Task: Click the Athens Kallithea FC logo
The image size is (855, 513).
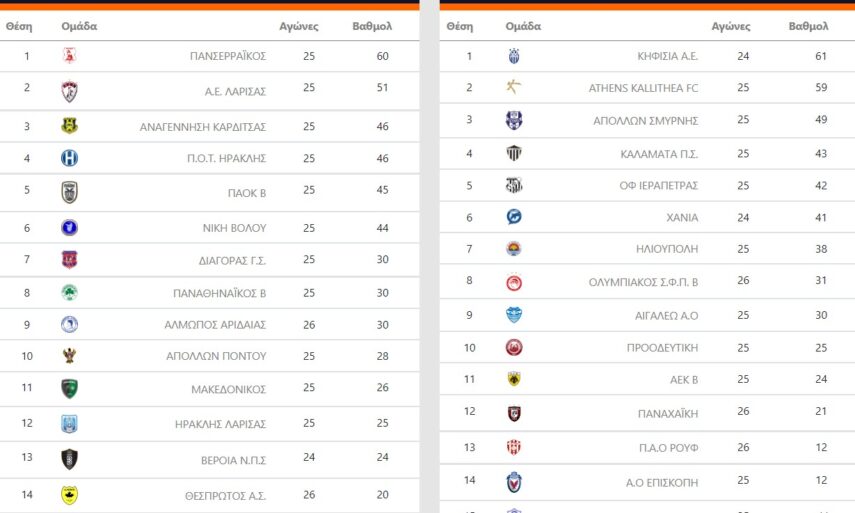Action: click(514, 88)
